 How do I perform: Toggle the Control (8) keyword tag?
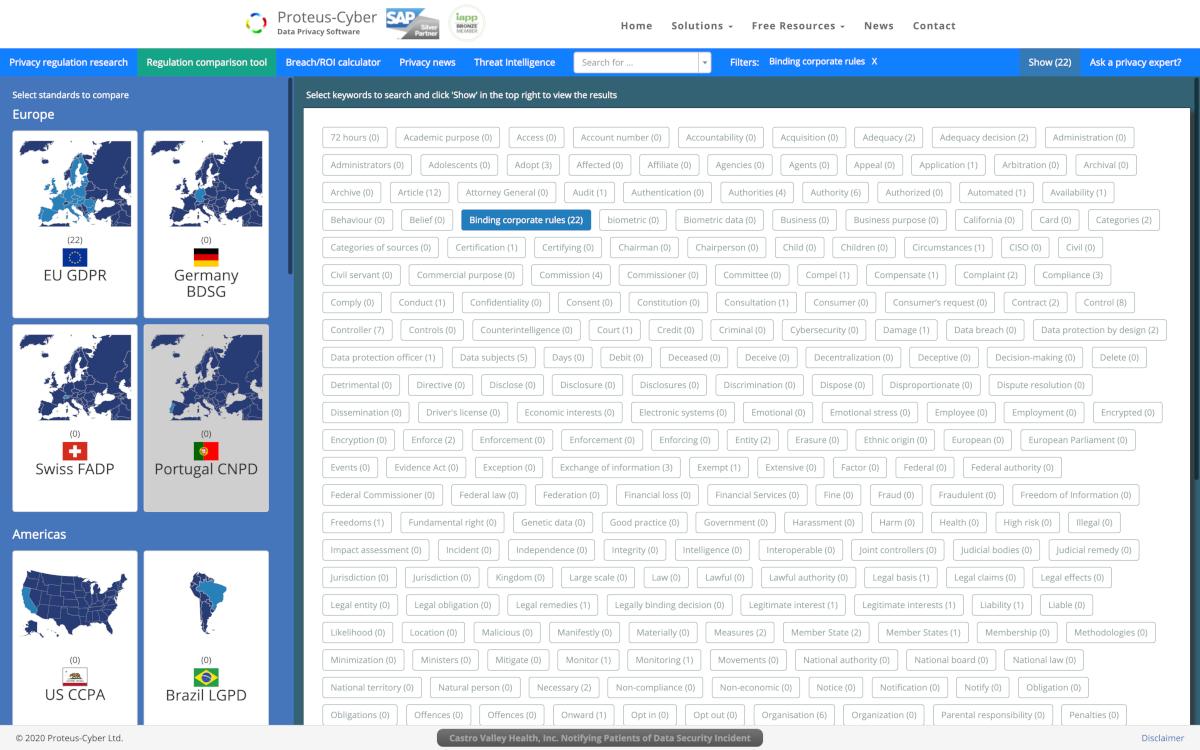pos(1105,302)
